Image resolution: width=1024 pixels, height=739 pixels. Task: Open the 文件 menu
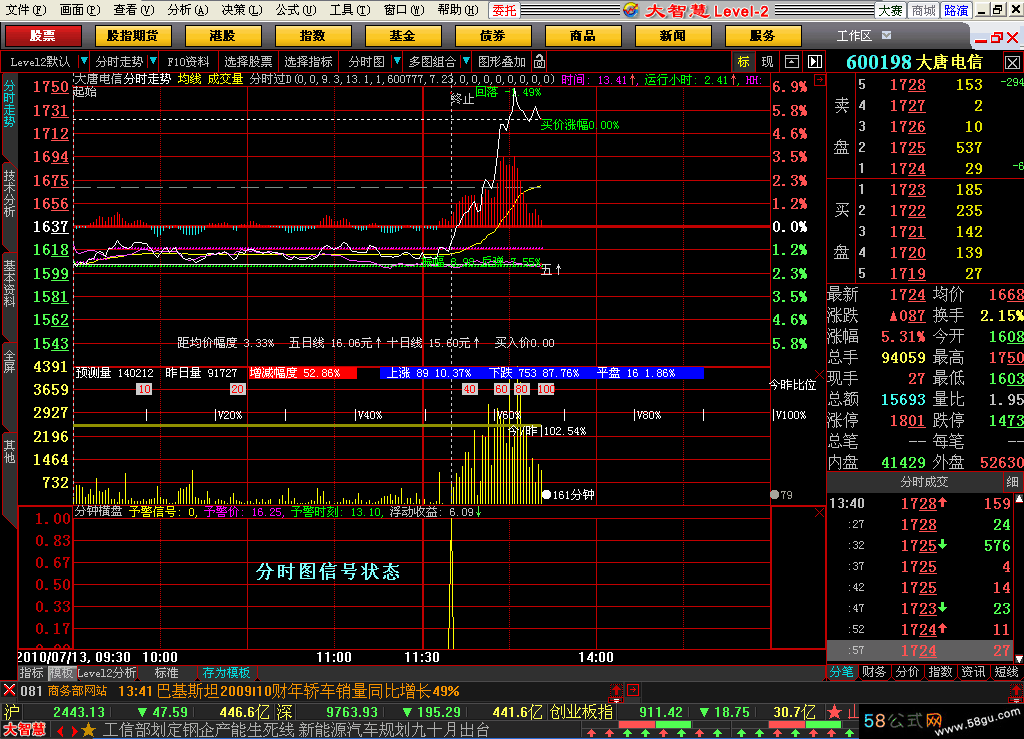click(25, 10)
